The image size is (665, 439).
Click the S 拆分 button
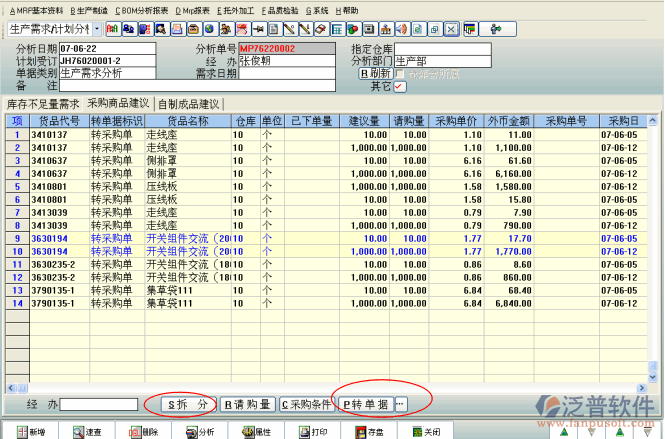189,404
